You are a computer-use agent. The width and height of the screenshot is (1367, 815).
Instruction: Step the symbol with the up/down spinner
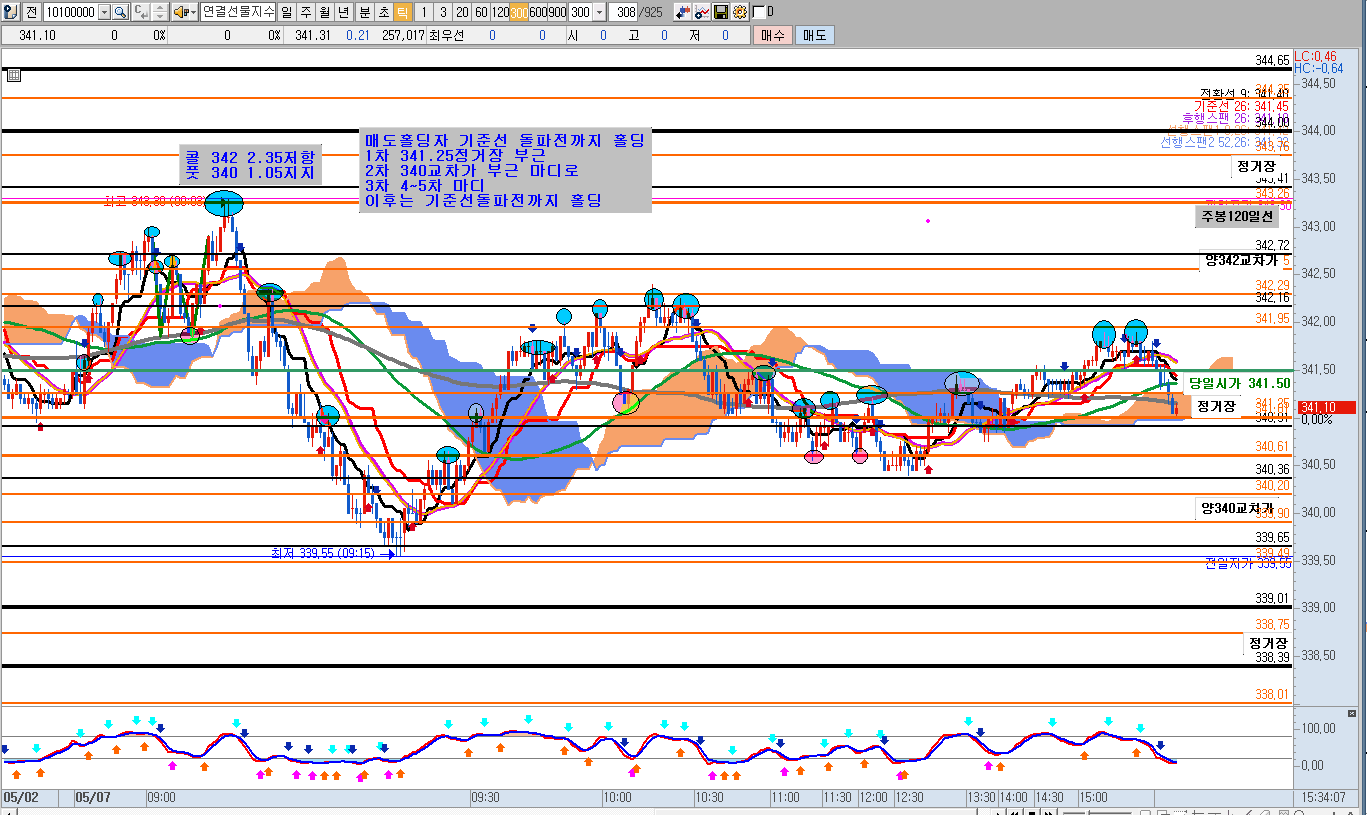click(x=160, y=12)
